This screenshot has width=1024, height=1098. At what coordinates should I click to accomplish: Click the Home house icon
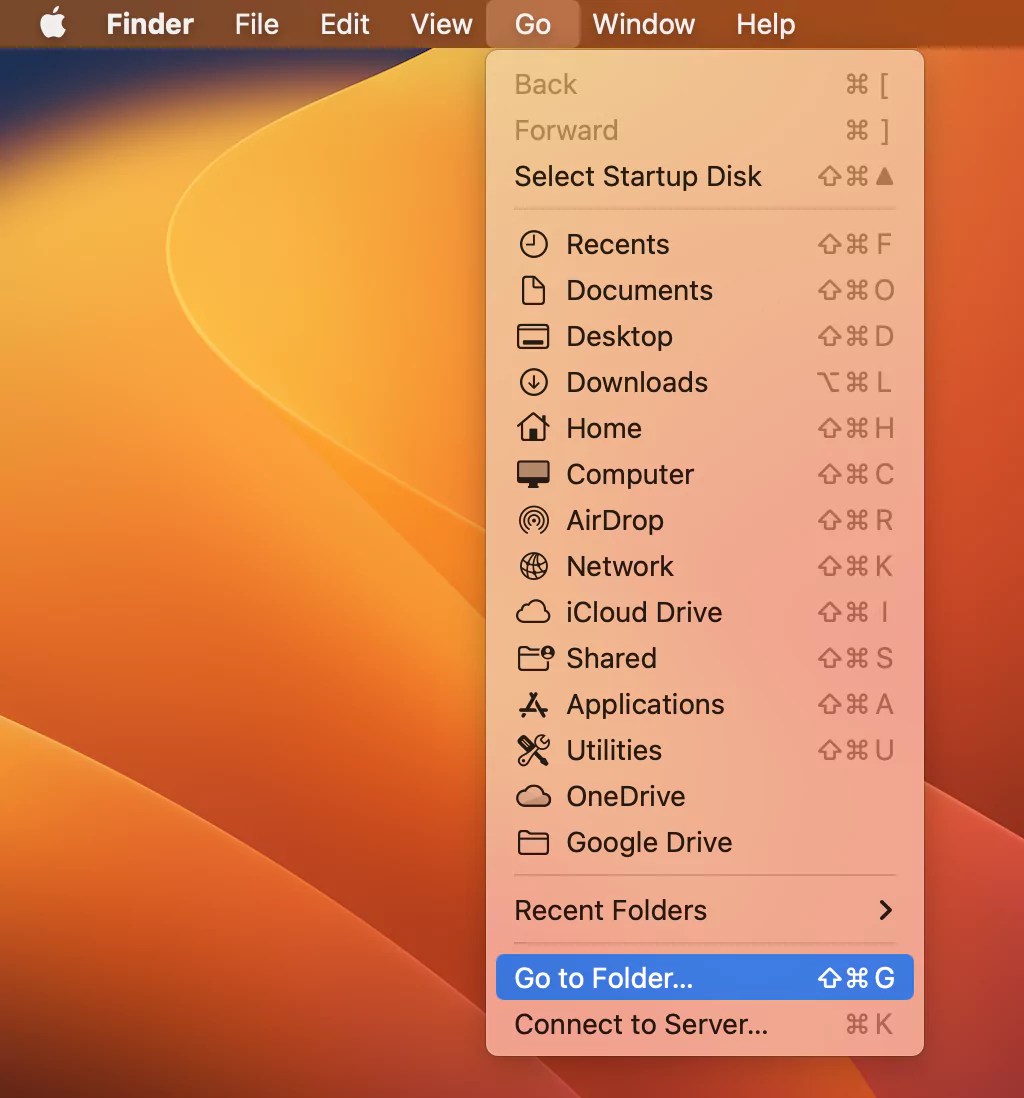pyautogui.click(x=535, y=428)
